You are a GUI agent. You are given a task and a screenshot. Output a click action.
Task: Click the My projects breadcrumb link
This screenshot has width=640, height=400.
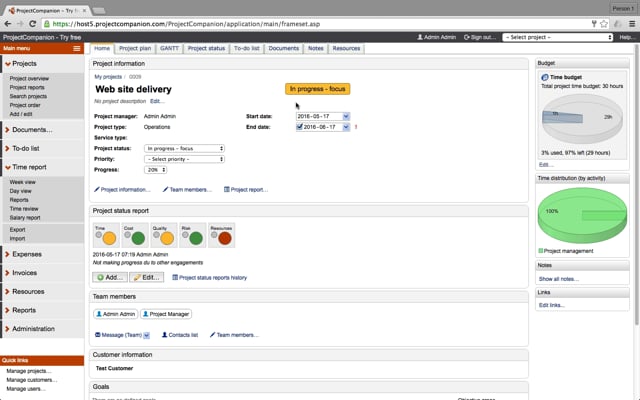pyautogui.click(x=108, y=77)
